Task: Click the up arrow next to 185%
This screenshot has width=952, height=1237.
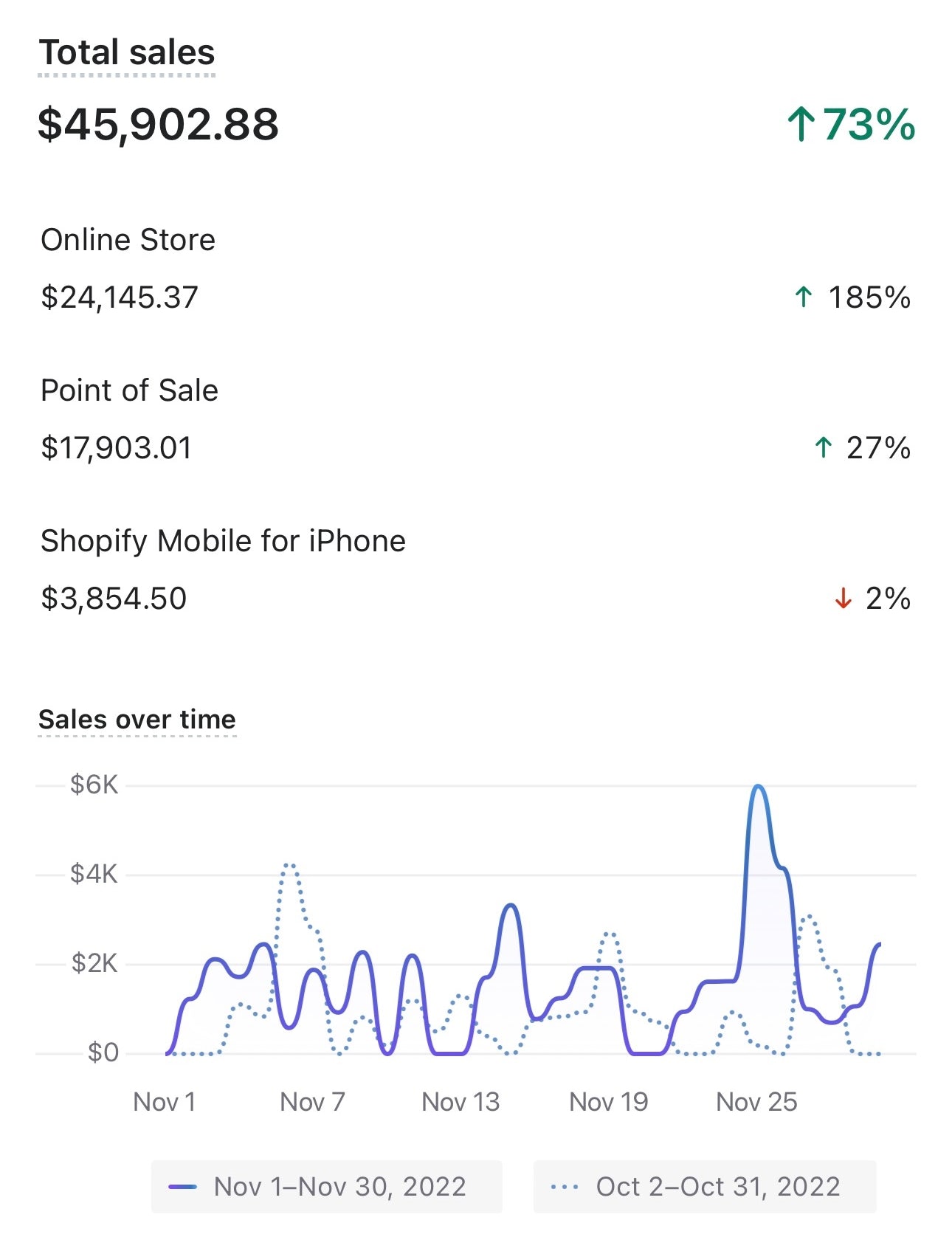Action: click(x=804, y=297)
